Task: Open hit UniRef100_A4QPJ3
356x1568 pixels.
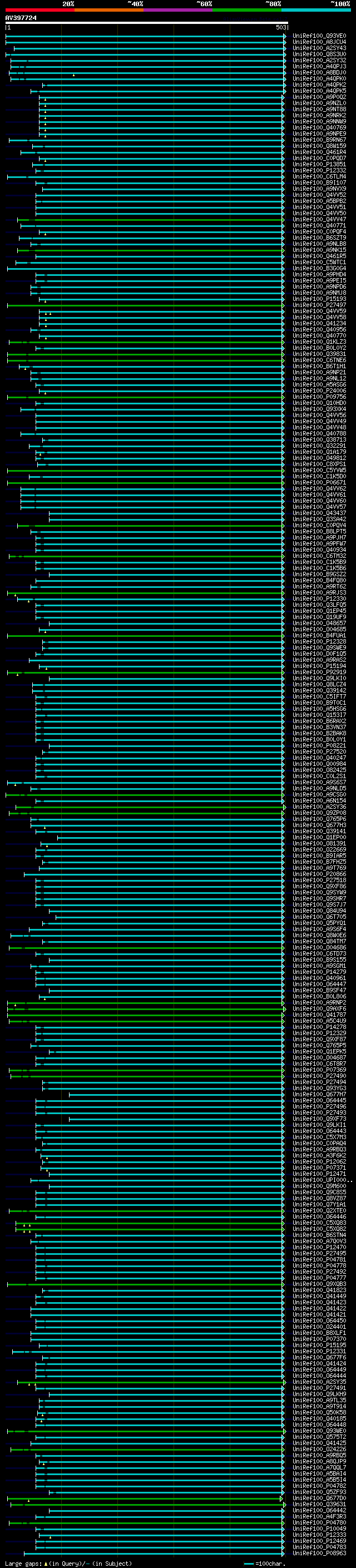Action: [319, 66]
